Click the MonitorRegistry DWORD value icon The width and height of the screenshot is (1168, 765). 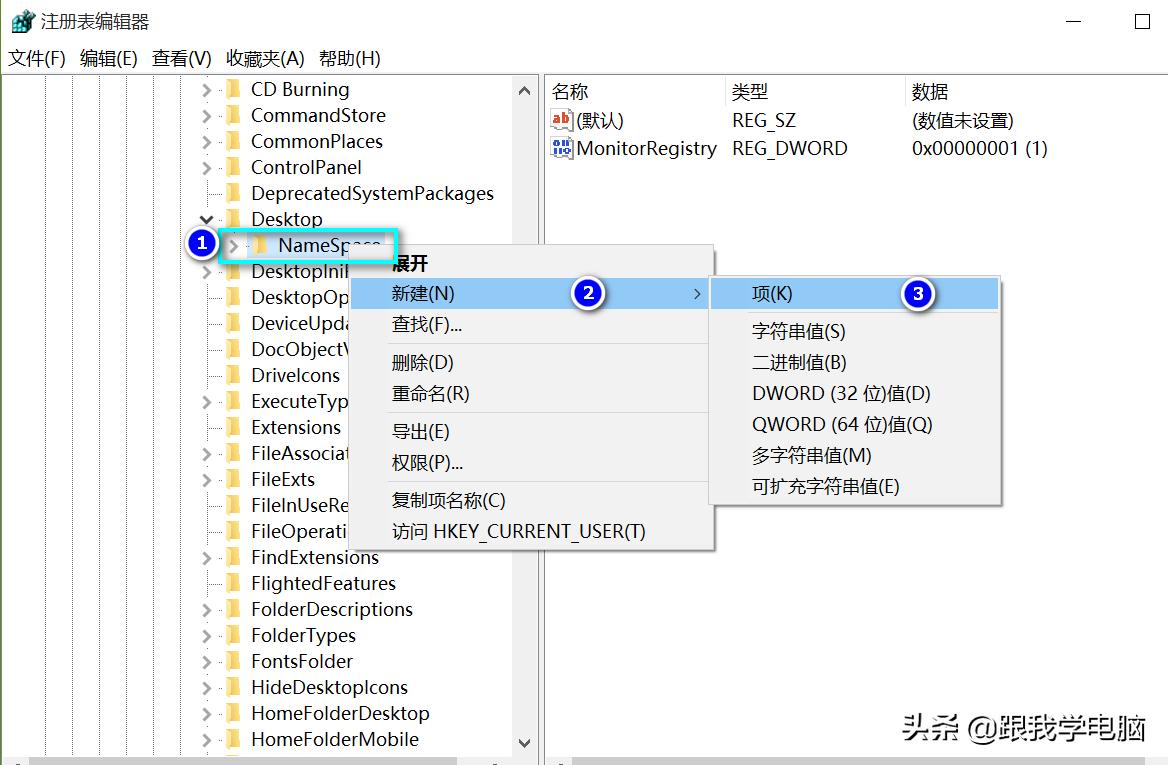pyautogui.click(x=561, y=148)
